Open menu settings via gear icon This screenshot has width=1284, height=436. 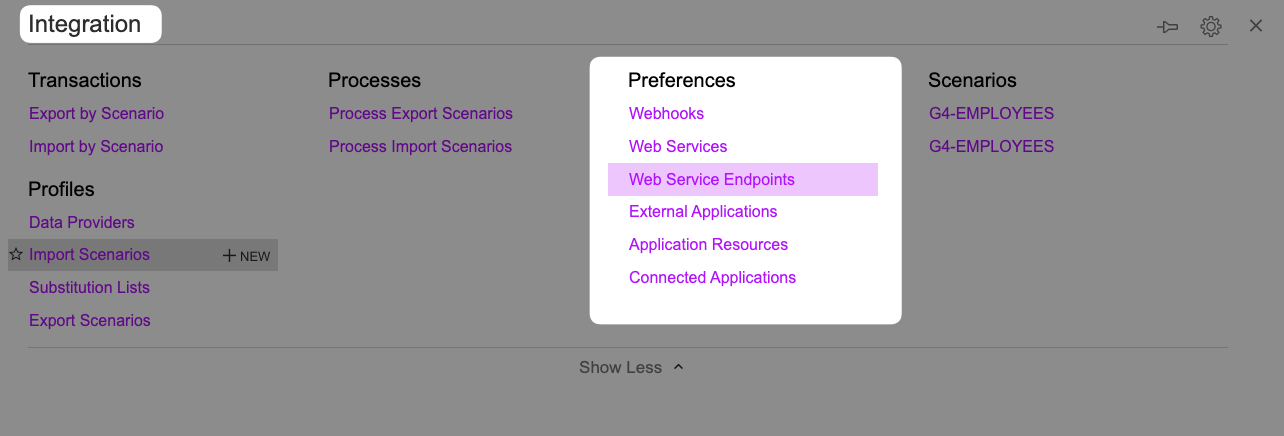[1211, 27]
